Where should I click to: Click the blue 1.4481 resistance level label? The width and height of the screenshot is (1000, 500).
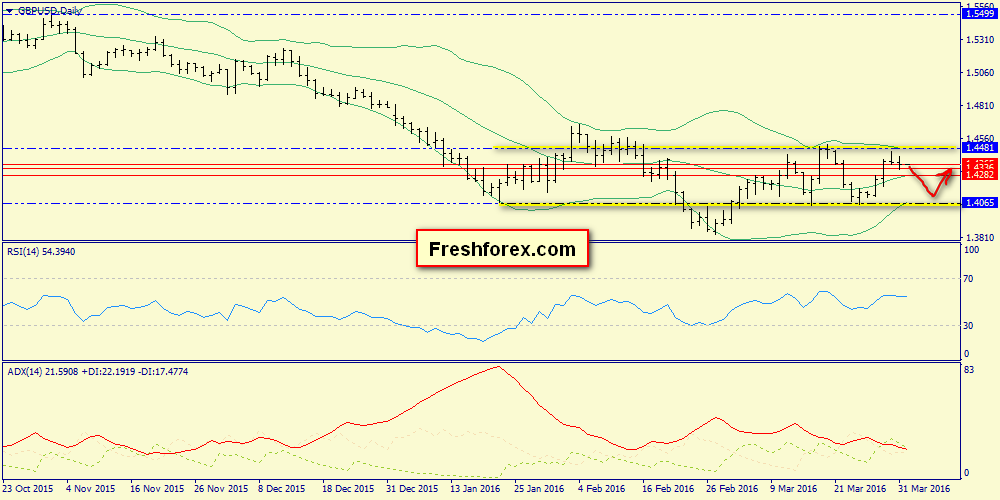982,149
